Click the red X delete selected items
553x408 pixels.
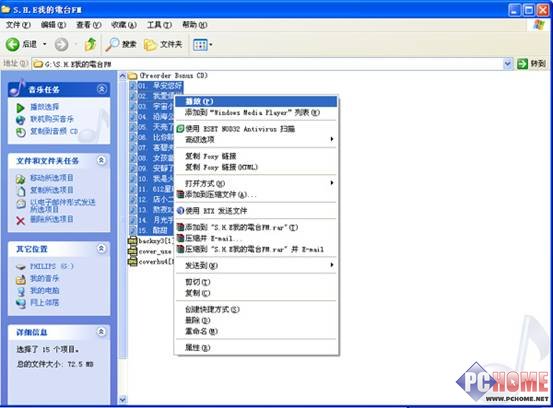[x=20, y=221]
